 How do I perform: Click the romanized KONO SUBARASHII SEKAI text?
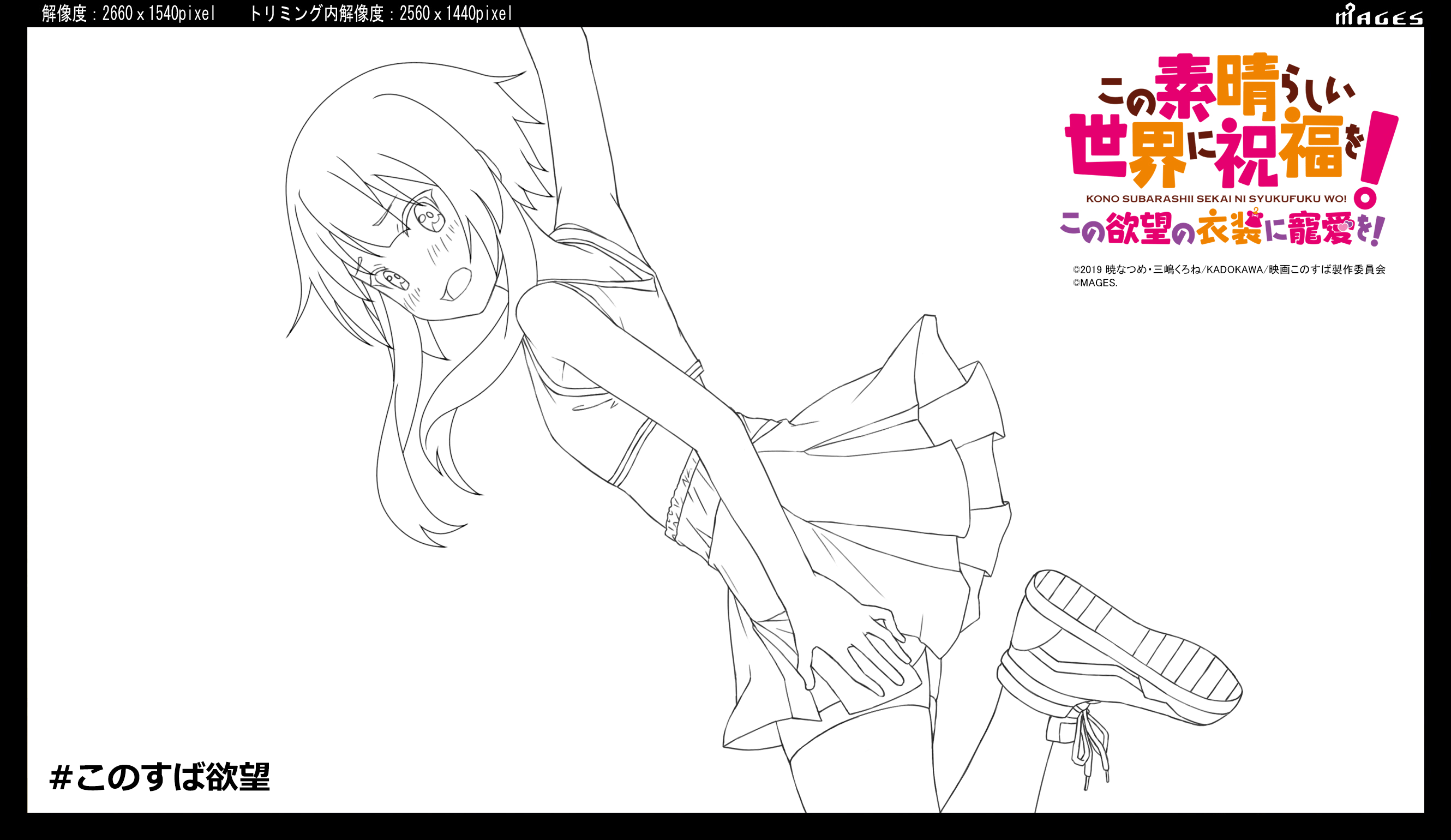point(1216,199)
